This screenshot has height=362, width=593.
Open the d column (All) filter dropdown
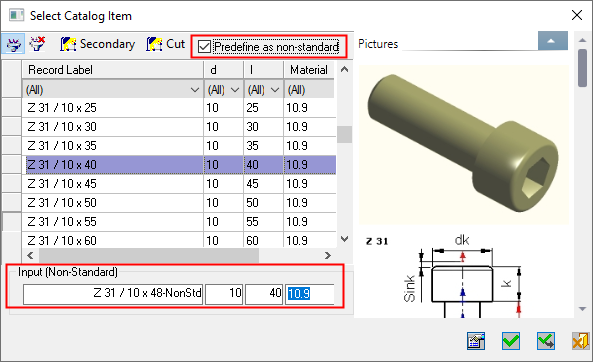pos(235,90)
